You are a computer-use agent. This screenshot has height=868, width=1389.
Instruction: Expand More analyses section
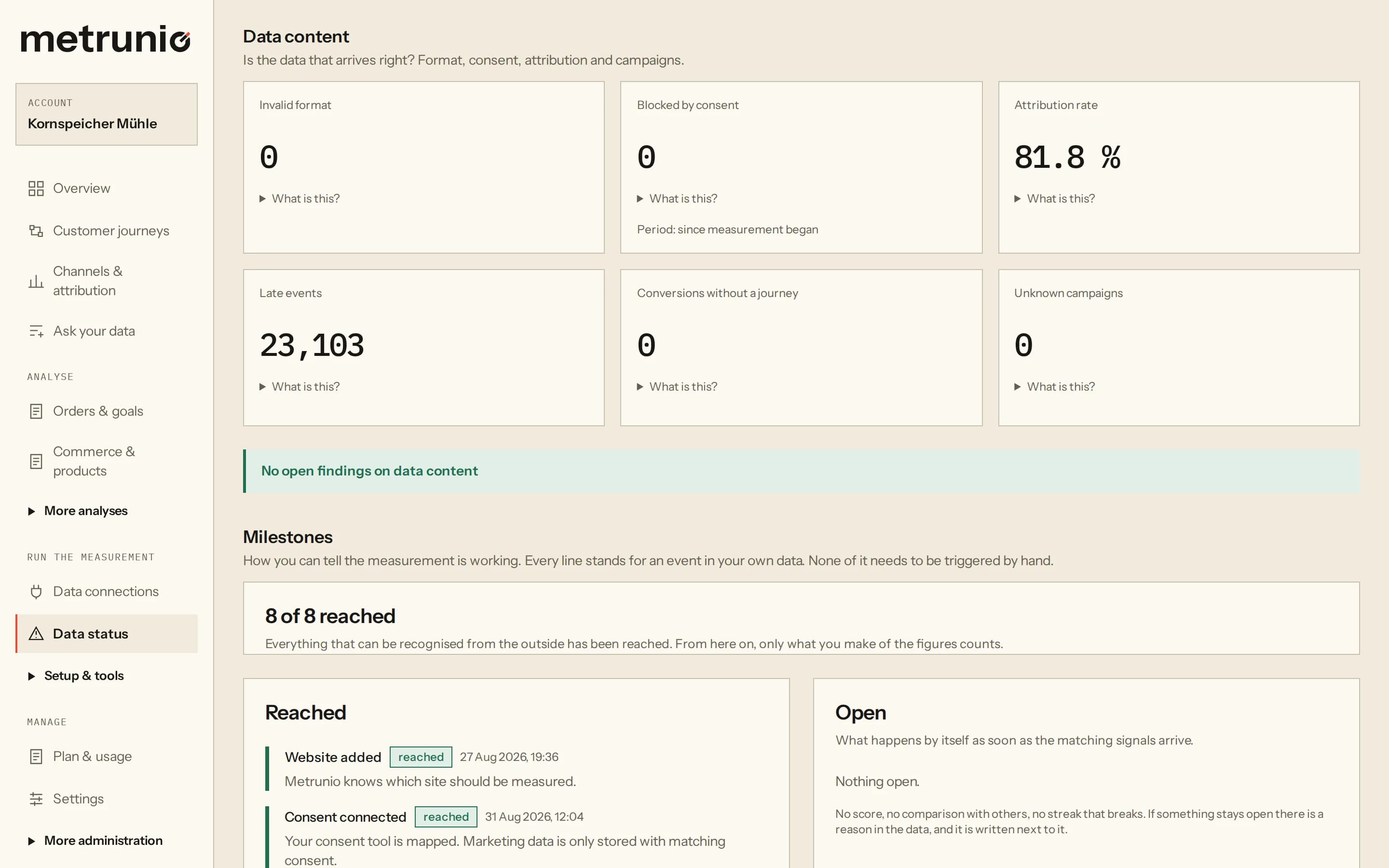pos(78,511)
